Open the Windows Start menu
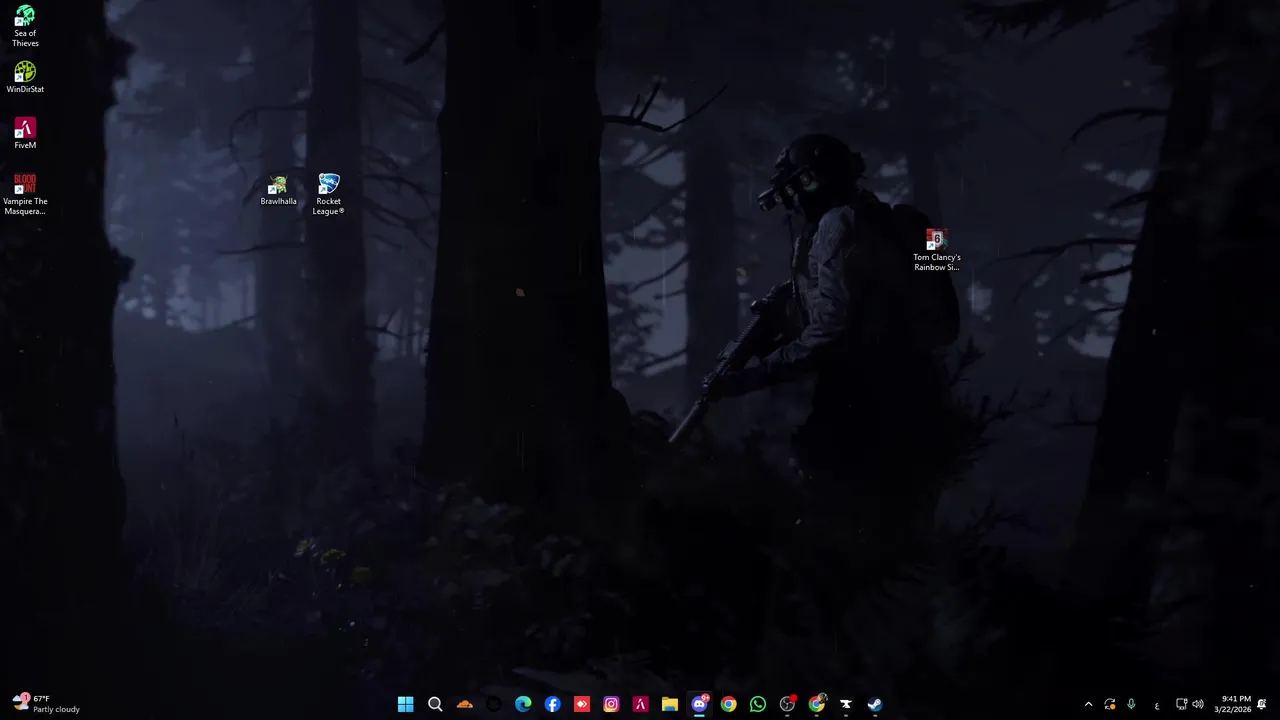Screen dimensions: 1280x720 point(405,704)
